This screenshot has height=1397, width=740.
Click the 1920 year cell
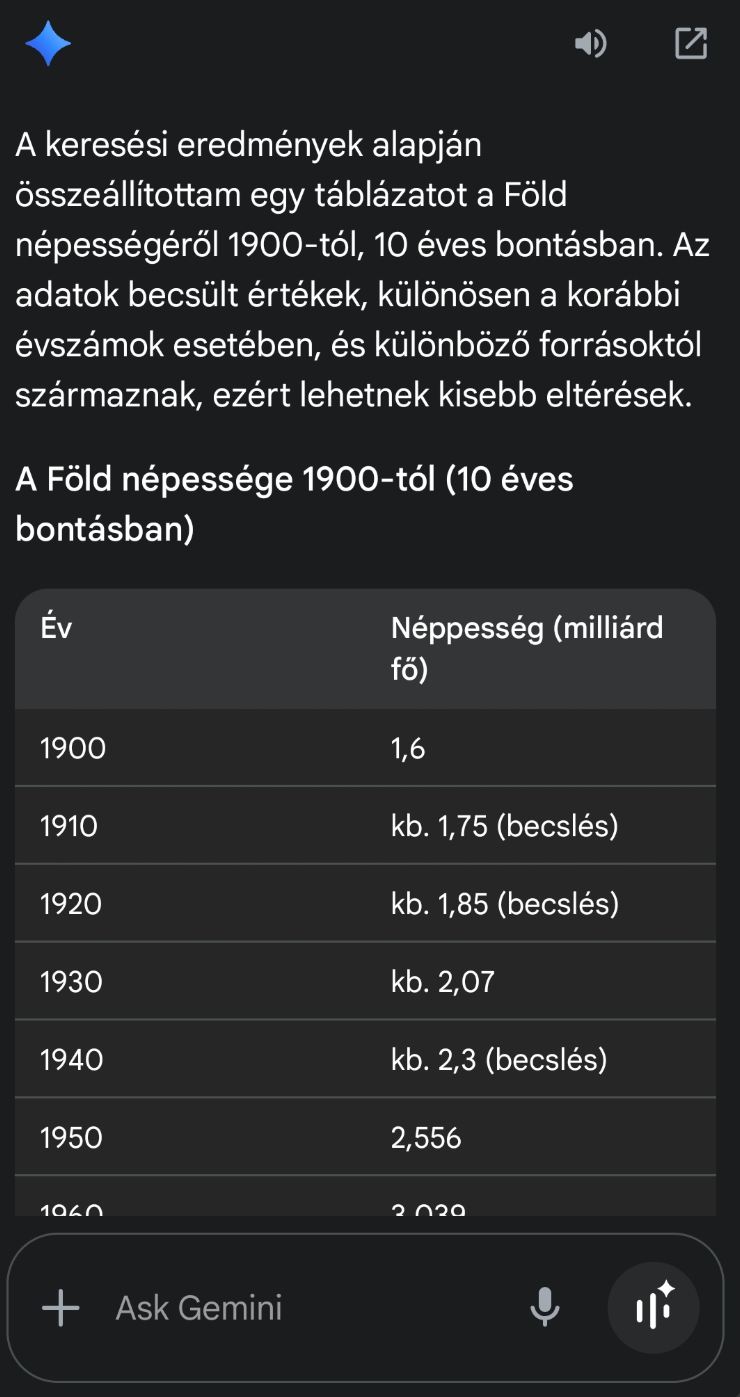pyautogui.click(x=71, y=904)
